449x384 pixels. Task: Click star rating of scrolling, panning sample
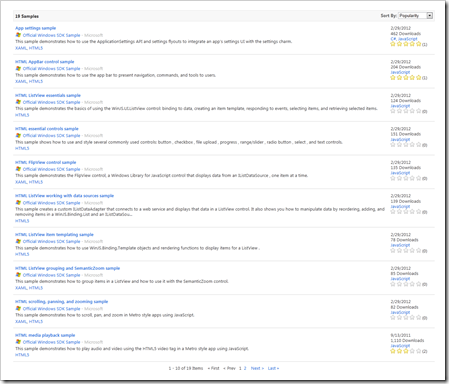[406, 318]
